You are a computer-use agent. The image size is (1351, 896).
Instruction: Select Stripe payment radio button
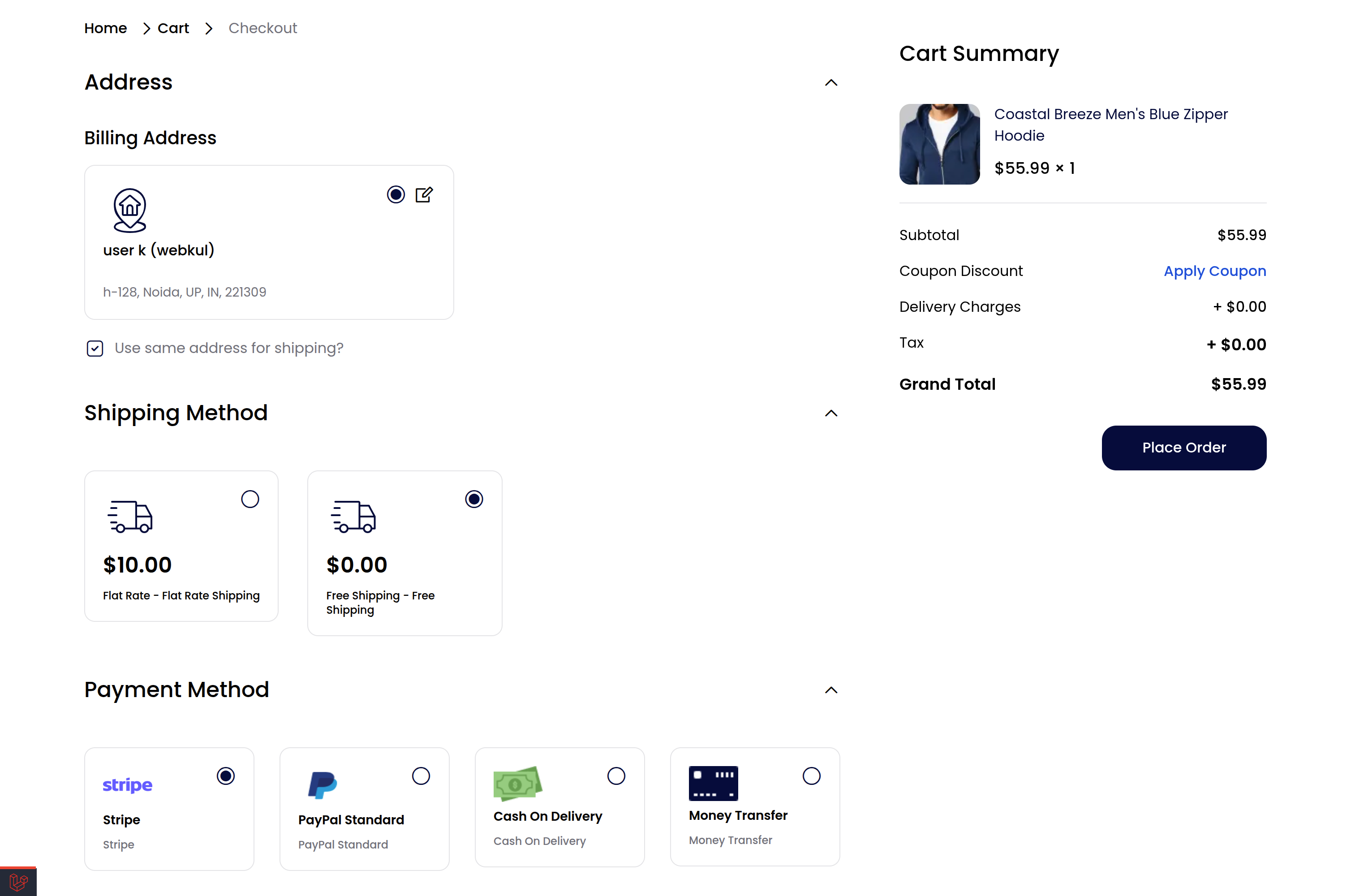226,776
